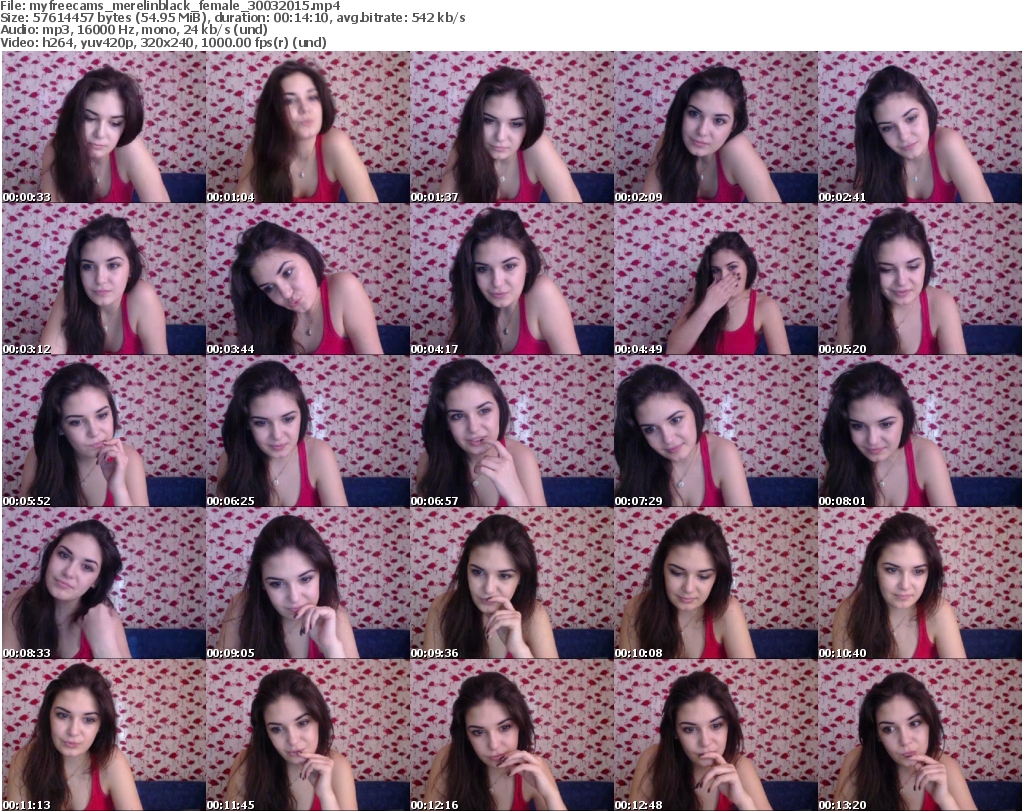Select the thumbnail timestamped 00:02:09
The image size is (1024, 811).
click(x=715, y=127)
